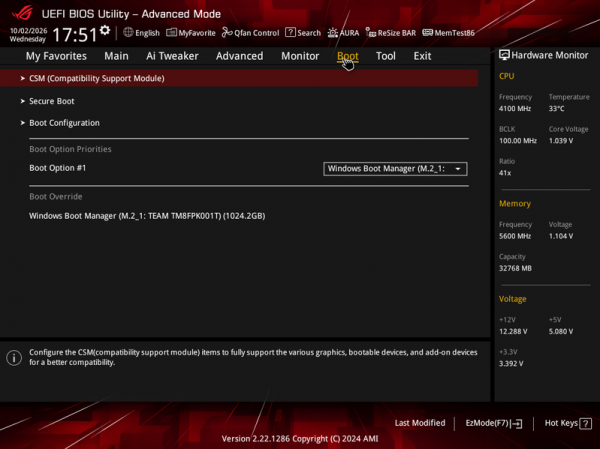Click the info icon beside help text
Viewport: 600px width, 449px height.
point(14,358)
